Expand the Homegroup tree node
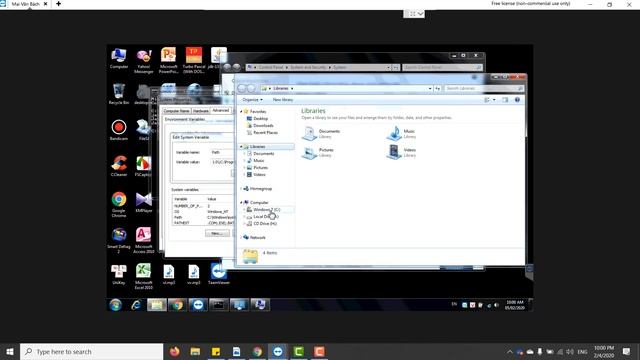 click(x=241, y=189)
